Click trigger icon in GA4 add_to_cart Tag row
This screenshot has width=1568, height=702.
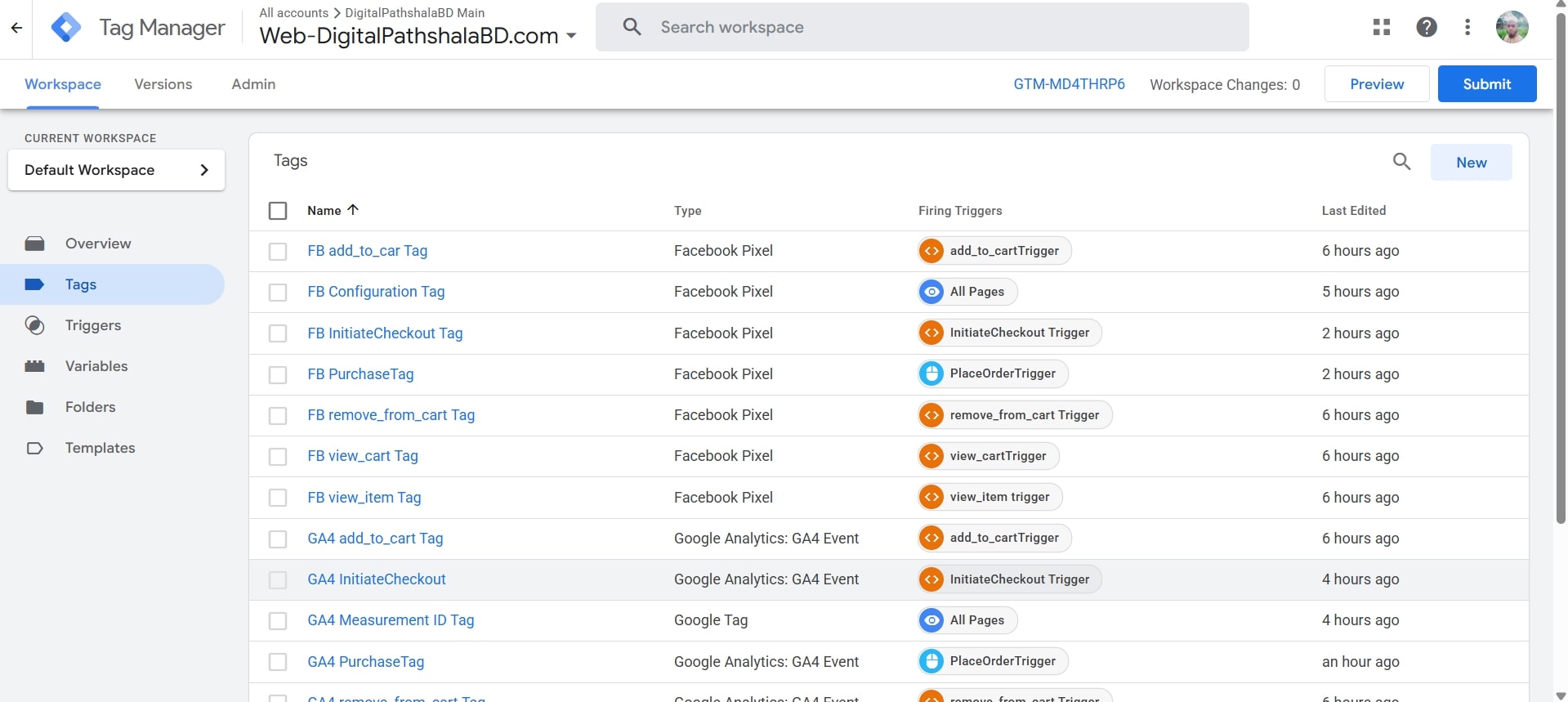931,538
